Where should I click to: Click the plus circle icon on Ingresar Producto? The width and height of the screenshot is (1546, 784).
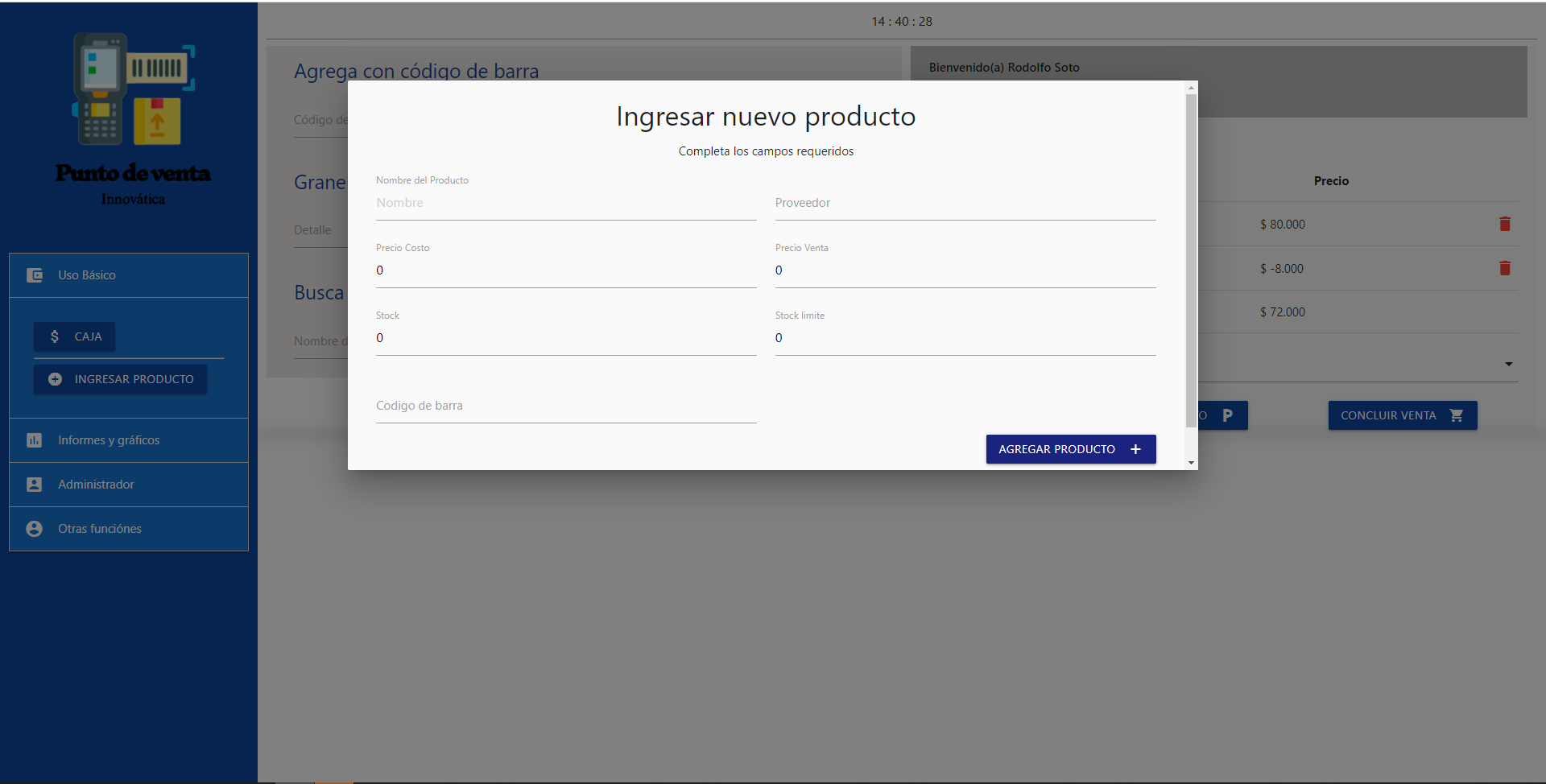[55, 379]
